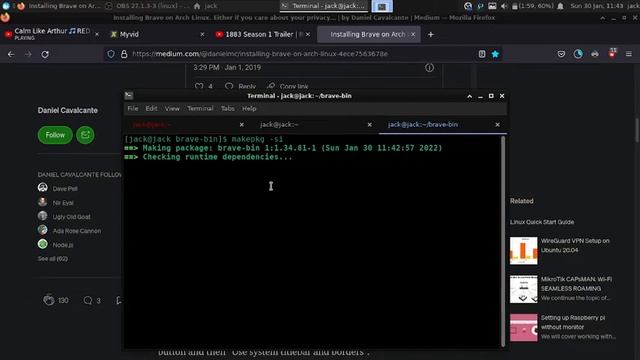This screenshot has height=360, width=640.
Task: Close the Myvid browser tab
Action: click(202, 35)
